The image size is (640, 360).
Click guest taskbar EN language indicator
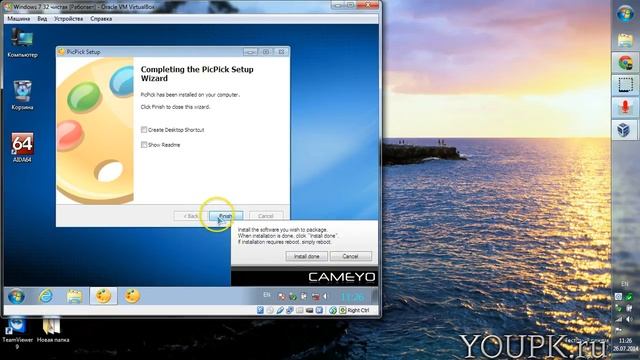pos(267,295)
